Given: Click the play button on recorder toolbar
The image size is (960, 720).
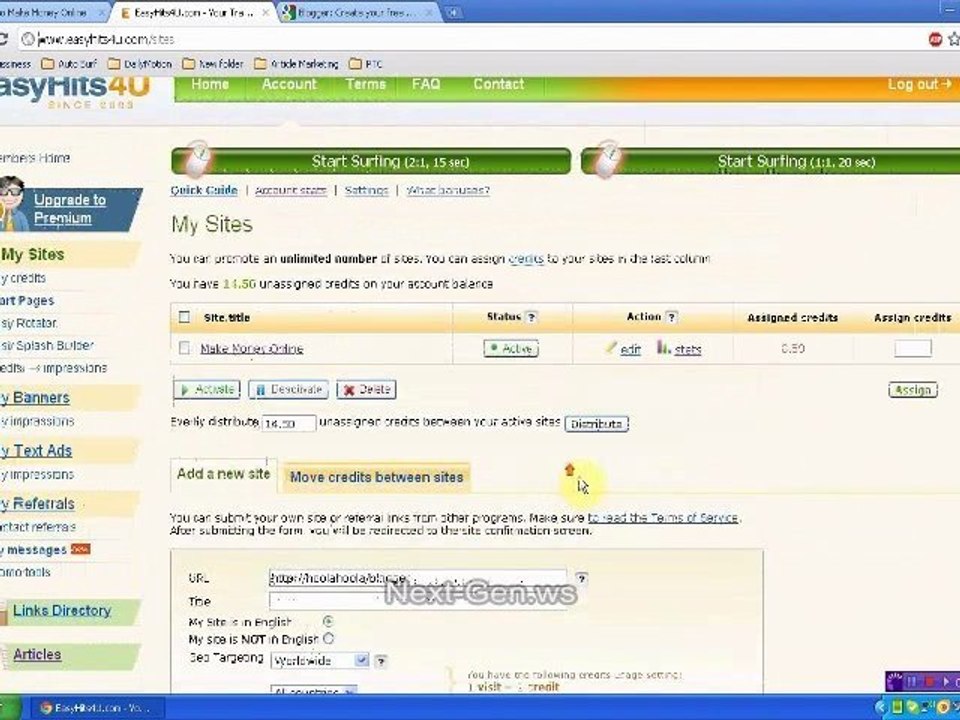Looking at the screenshot, I should (947, 681).
